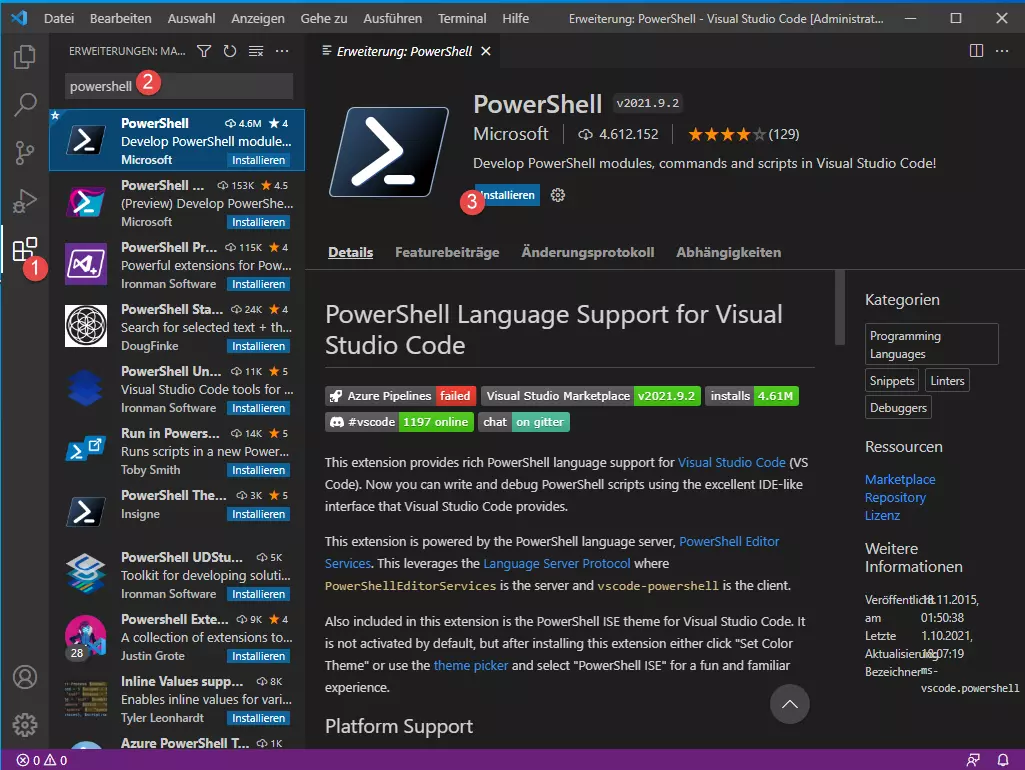Open the Manage gear in activity bar

[x=24, y=725]
